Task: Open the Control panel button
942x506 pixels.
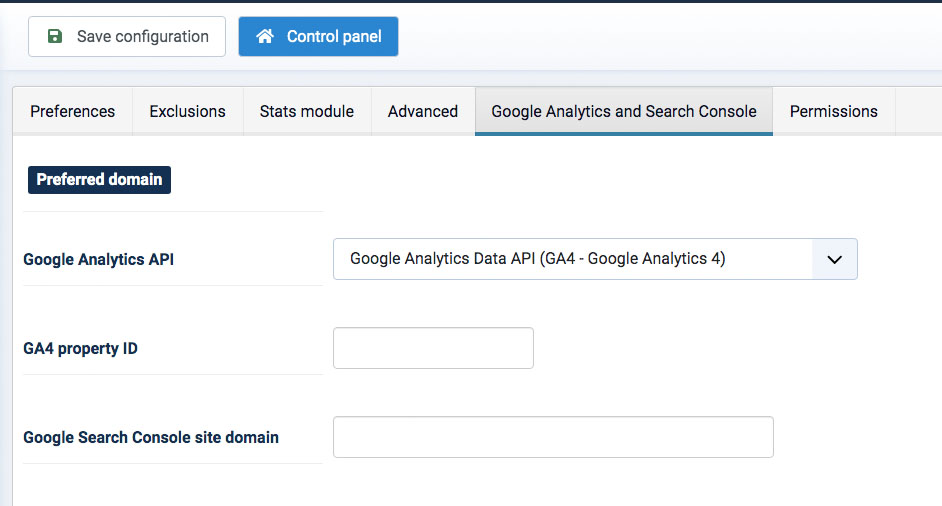Action: 318,36
